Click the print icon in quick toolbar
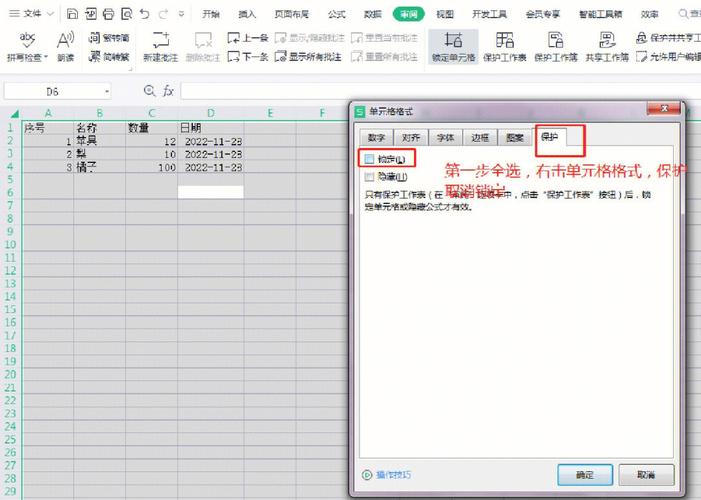The height and width of the screenshot is (500, 701). click(x=108, y=14)
